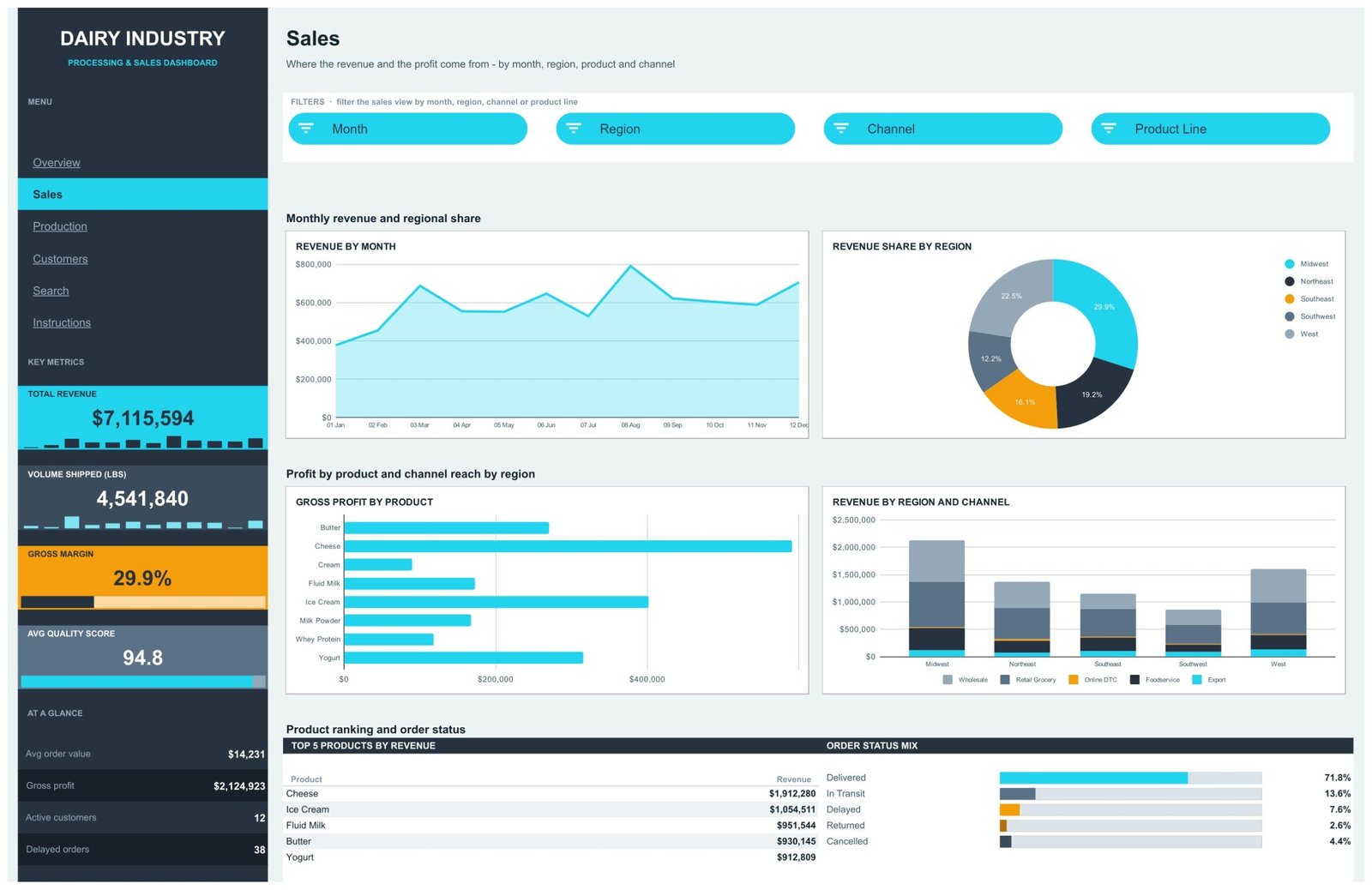Screen dimensions: 1372x890
Task: Click the filter icon on Channel slicer
Action: [841, 129]
